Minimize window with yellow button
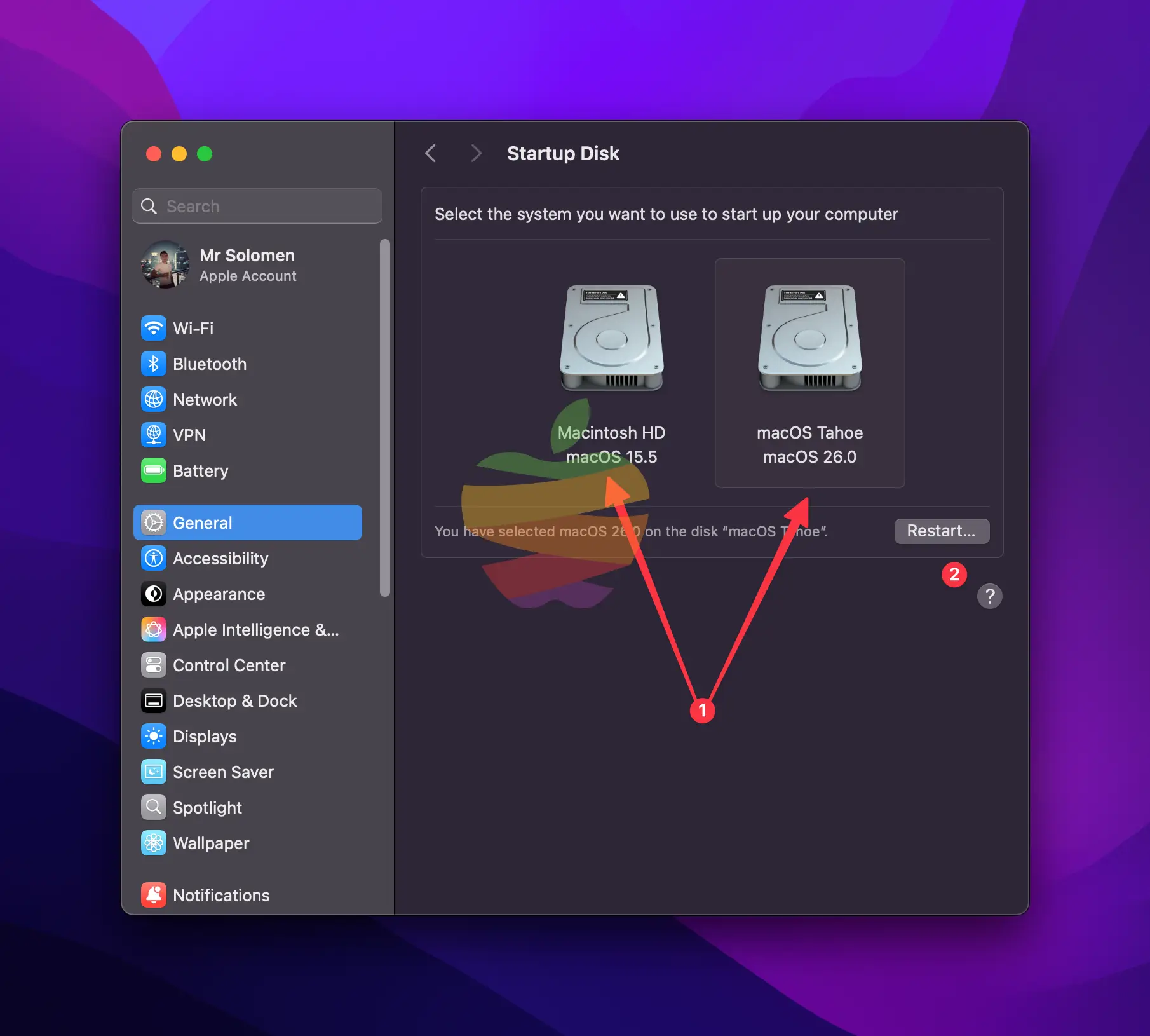This screenshot has width=1150, height=1036. point(179,154)
